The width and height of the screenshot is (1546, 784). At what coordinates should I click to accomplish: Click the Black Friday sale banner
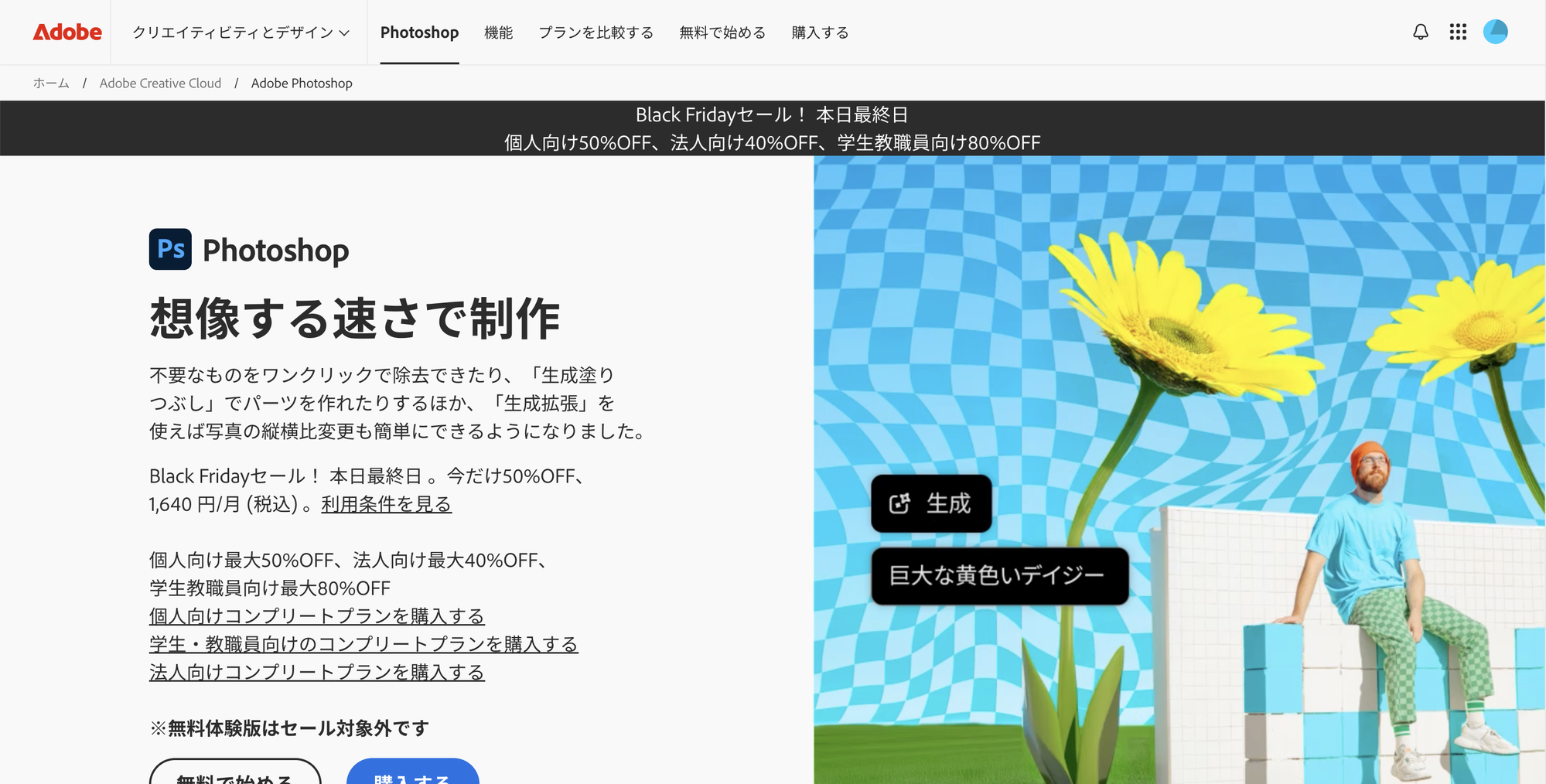tap(773, 128)
